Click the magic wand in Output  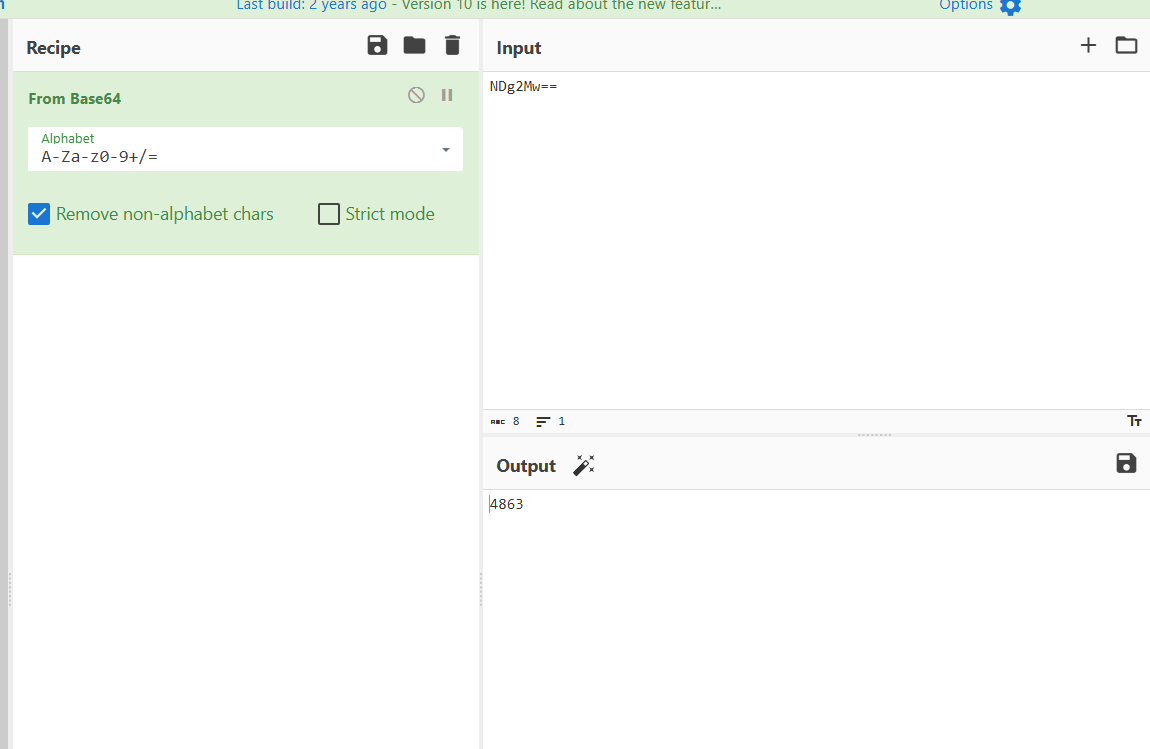(x=583, y=465)
